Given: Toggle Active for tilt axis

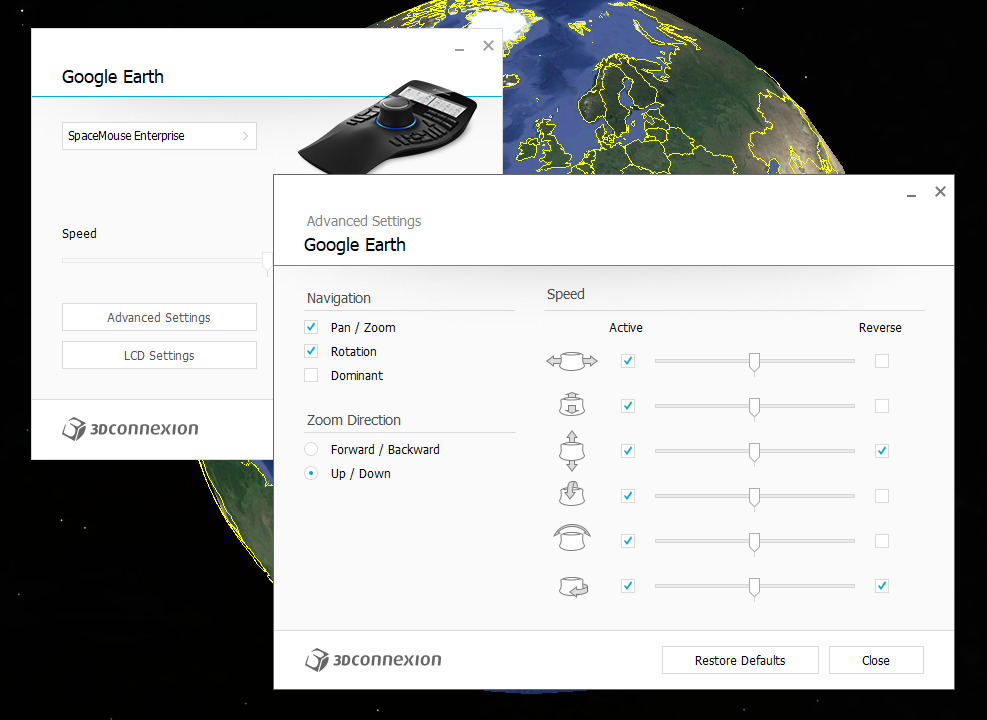Looking at the screenshot, I should (628, 496).
